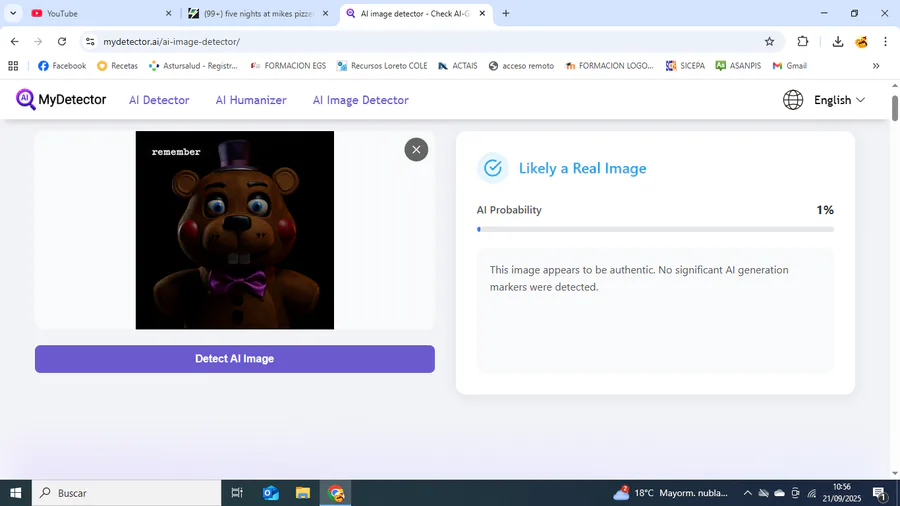The height and width of the screenshot is (506, 900).
Task: Open the Astursalud bookmark
Action: pos(193,66)
